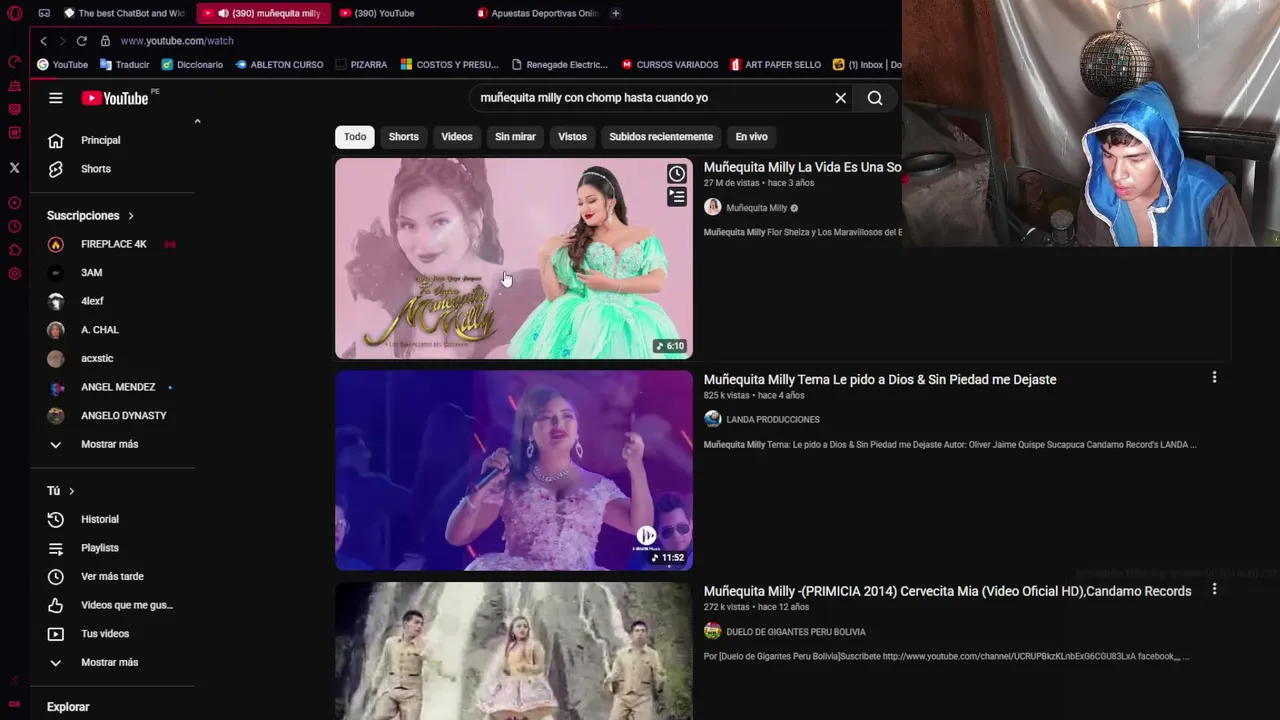
Task: Open the Tú section chevron
Action: tap(71, 491)
